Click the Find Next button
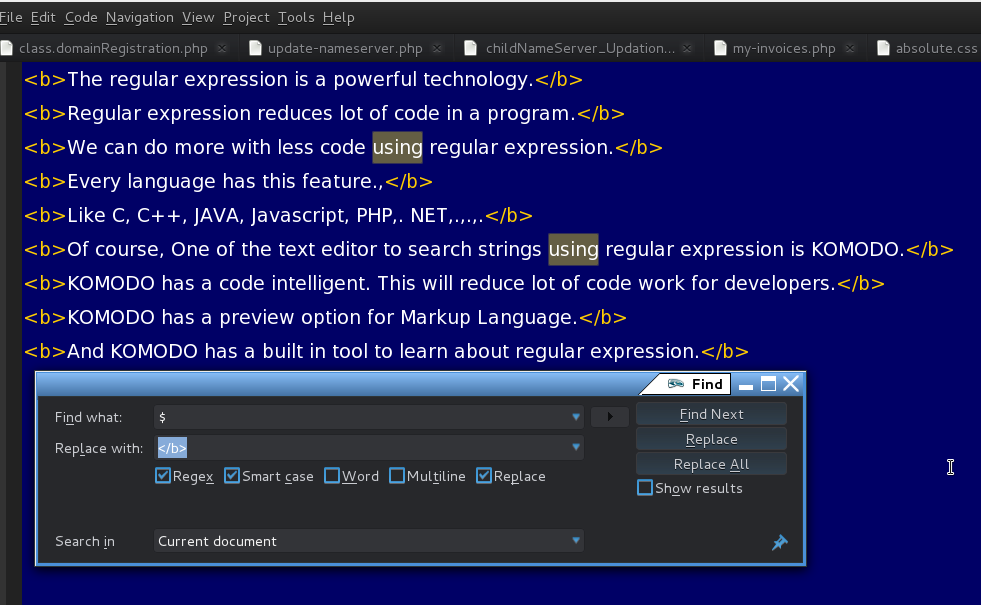 (711, 414)
